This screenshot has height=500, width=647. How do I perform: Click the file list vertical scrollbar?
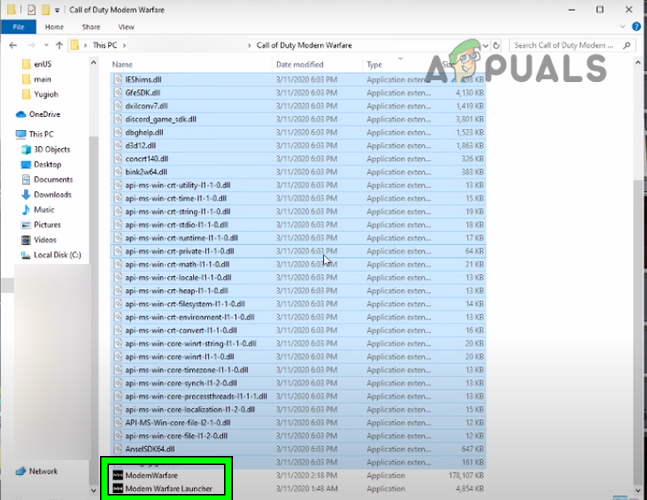pos(638,331)
